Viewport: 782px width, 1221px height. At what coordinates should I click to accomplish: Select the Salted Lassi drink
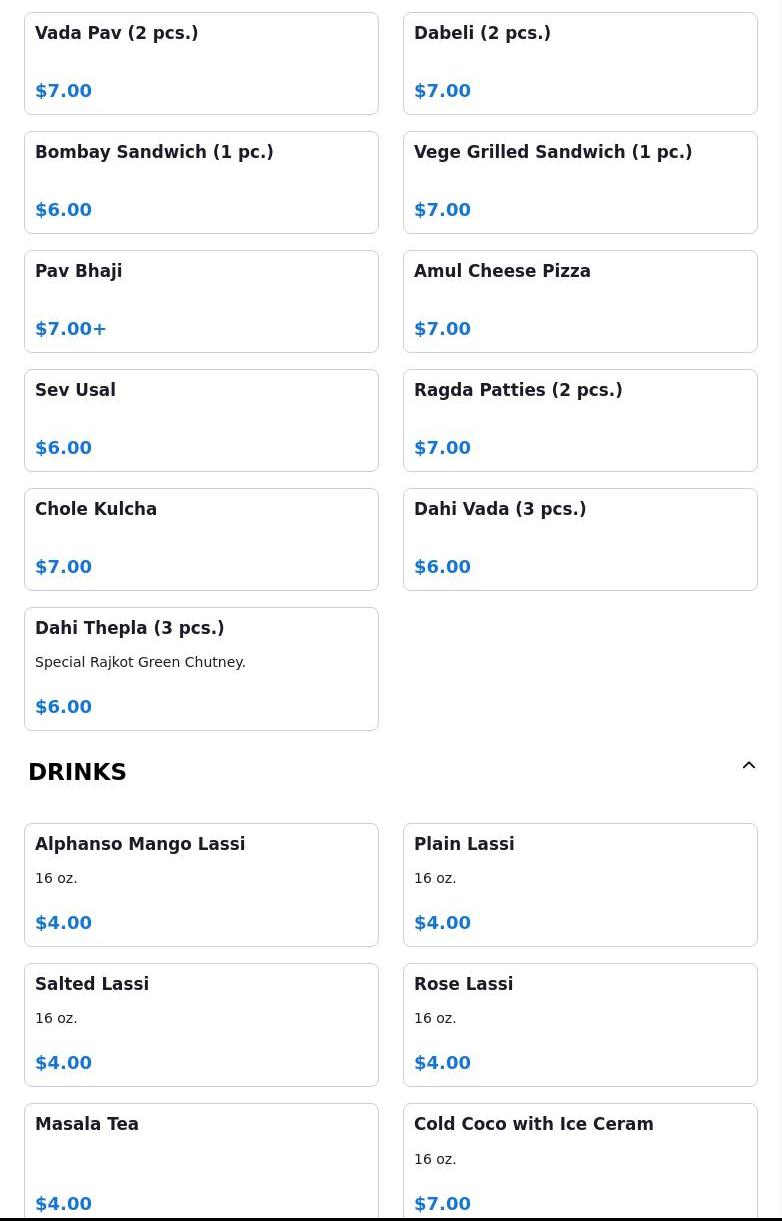201,1024
